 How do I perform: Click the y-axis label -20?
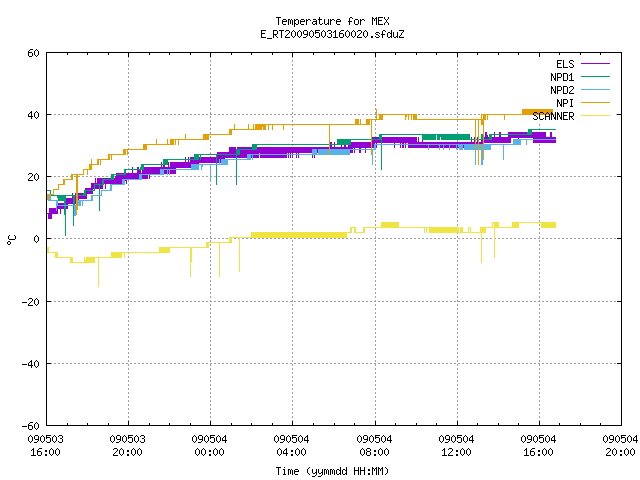[30, 302]
